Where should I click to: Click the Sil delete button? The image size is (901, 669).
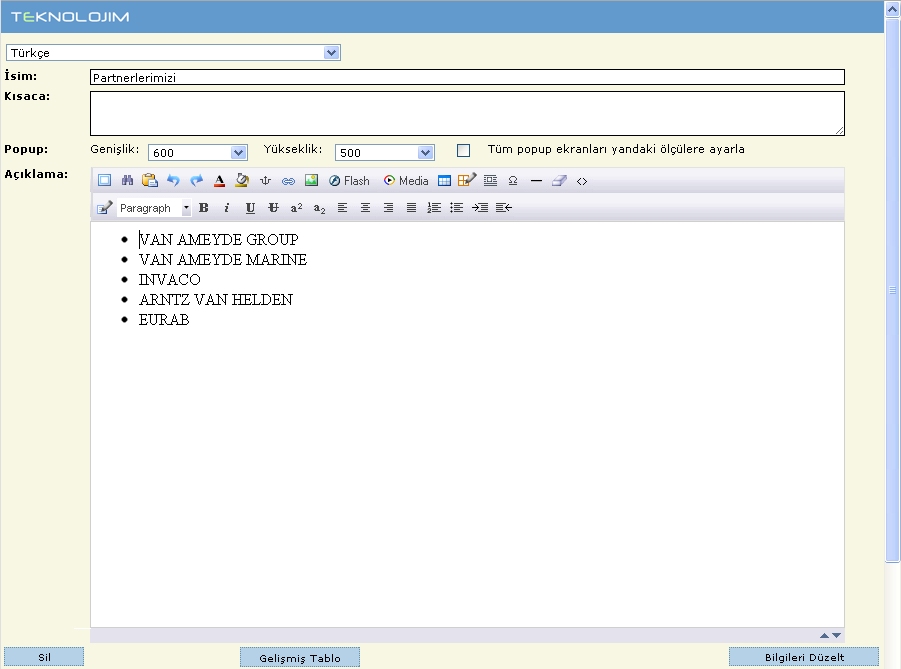(x=44, y=658)
